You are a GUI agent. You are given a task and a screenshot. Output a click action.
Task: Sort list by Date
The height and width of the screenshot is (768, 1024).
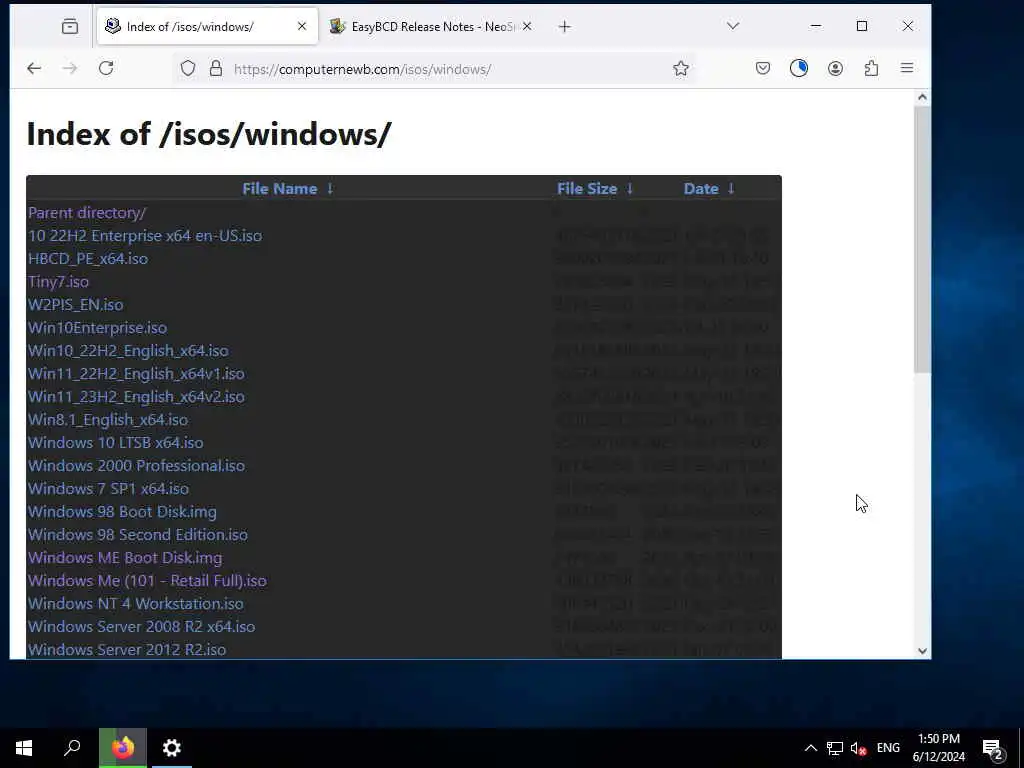(x=701, y=189)
